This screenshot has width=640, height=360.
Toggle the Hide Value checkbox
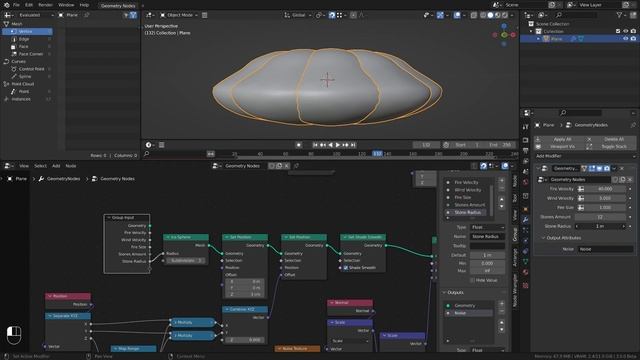(472, 280)
